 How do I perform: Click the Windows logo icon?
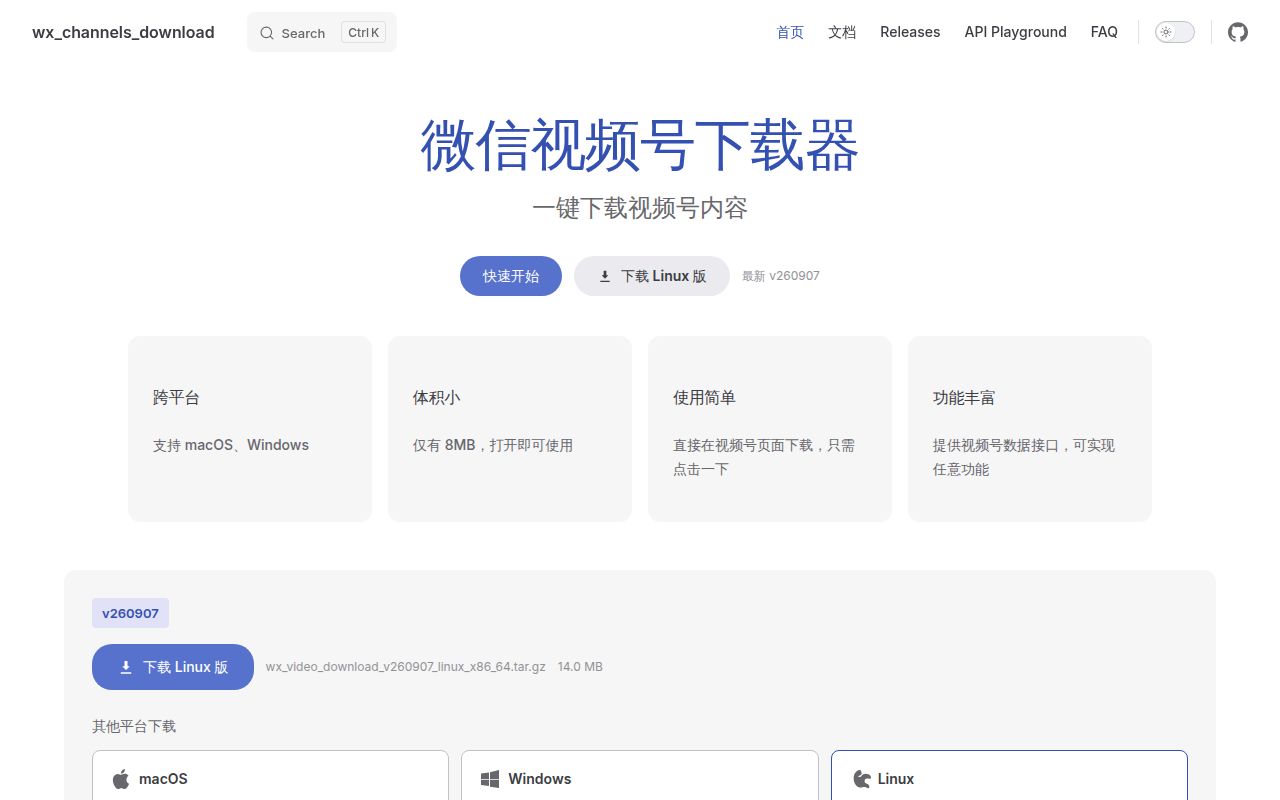(490, 779)
